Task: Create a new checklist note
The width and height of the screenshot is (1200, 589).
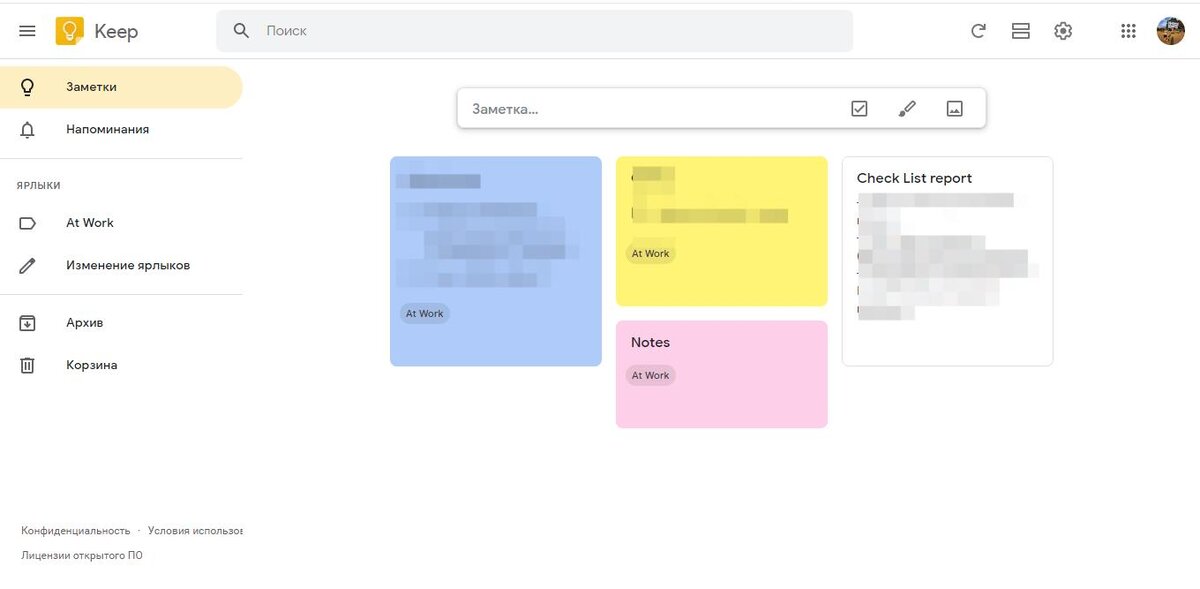Action: tap(859, 108)
